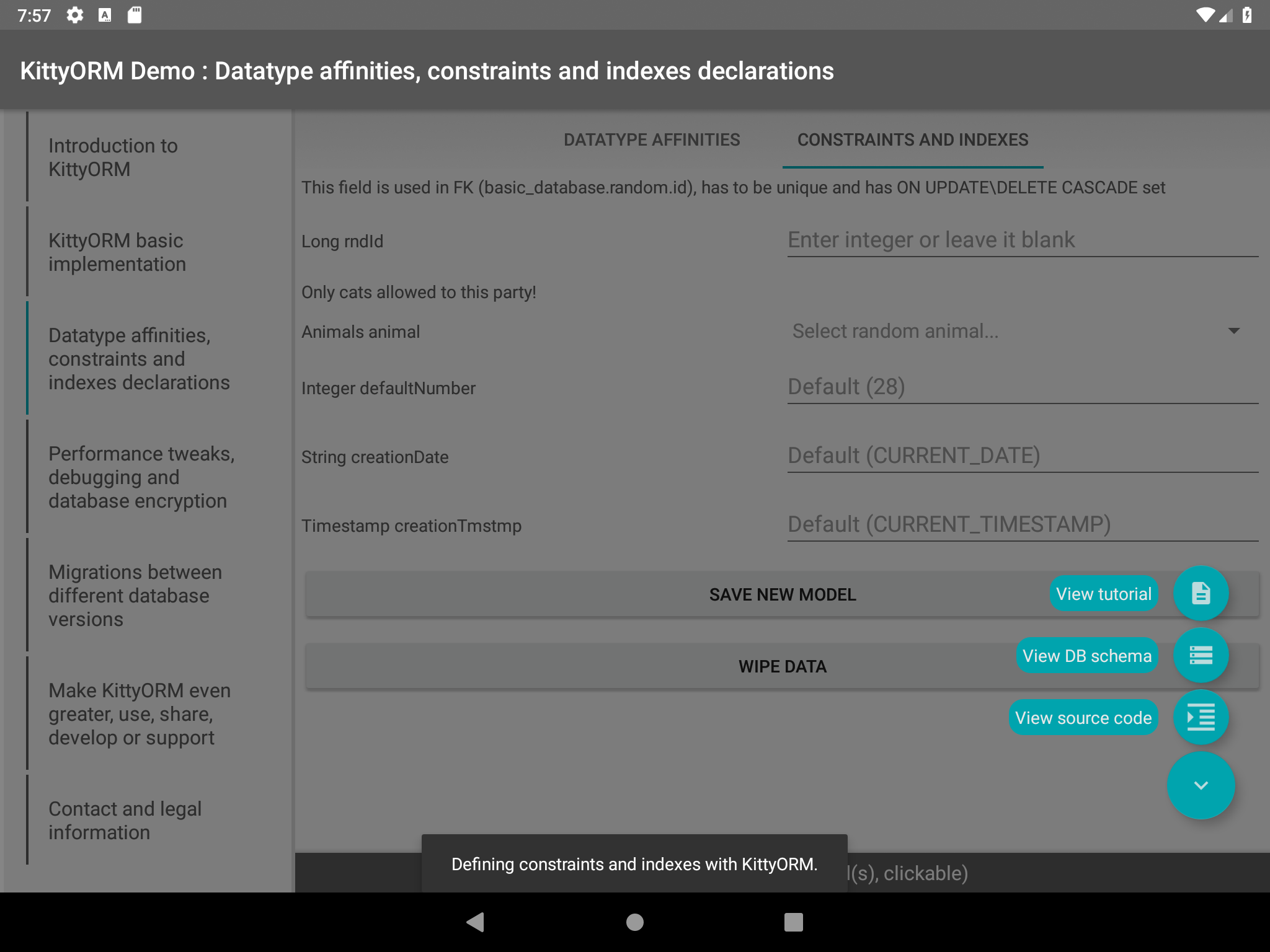
Task: Tap the Wi-Fi signal status icon
Action: pyautogui.click(x=1205, y=15)
